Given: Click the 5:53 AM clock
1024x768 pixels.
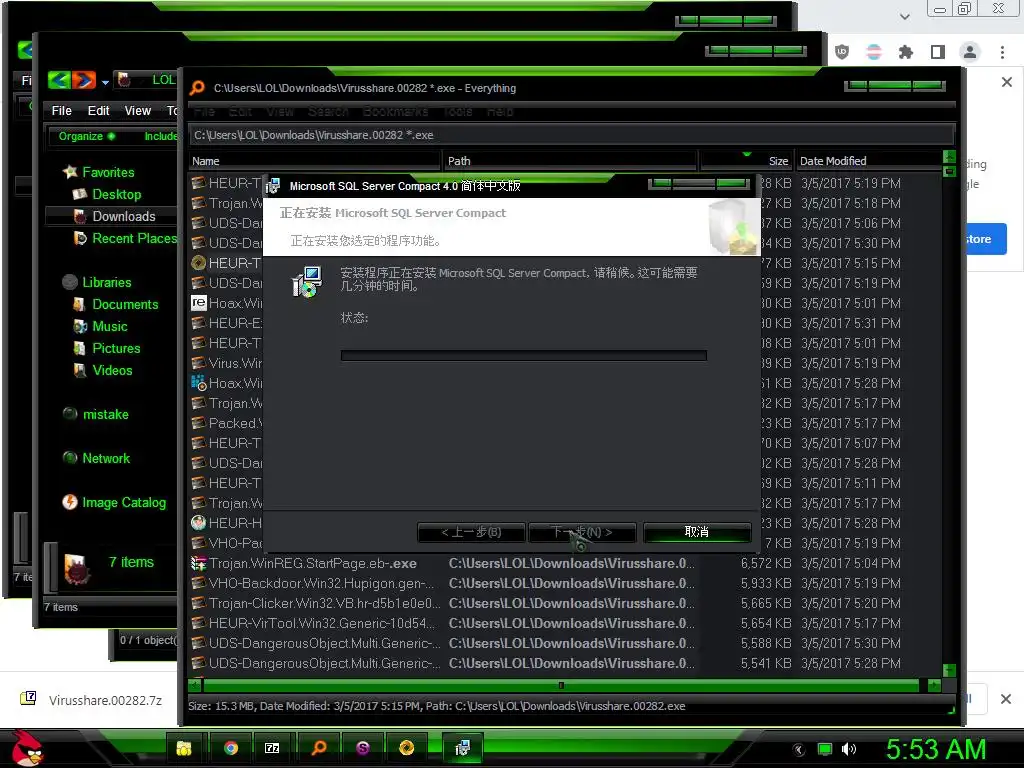Looking at the screenshot, I should tap(935, 749).
